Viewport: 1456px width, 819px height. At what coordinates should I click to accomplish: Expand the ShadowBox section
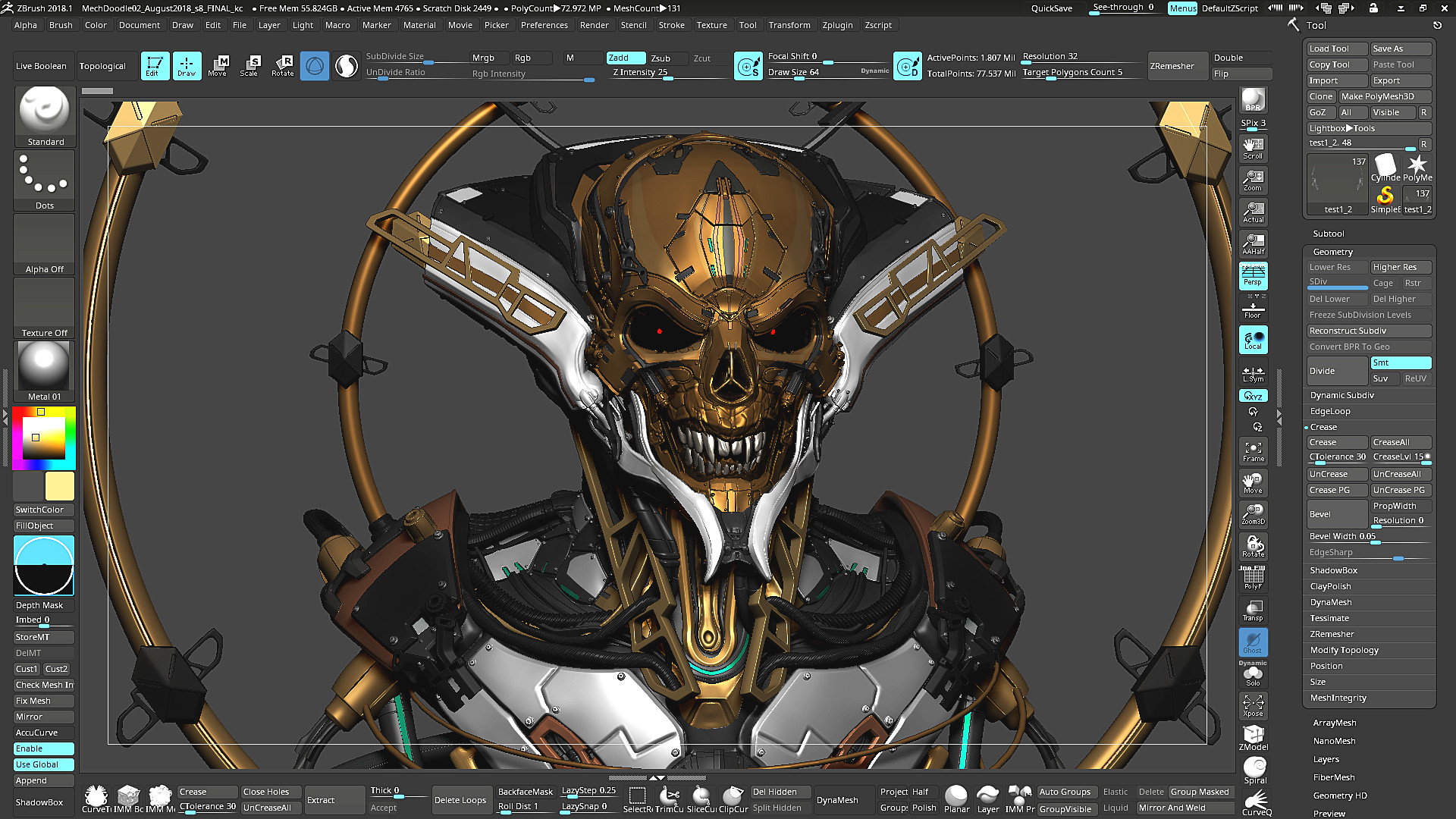click(1333, 570)
